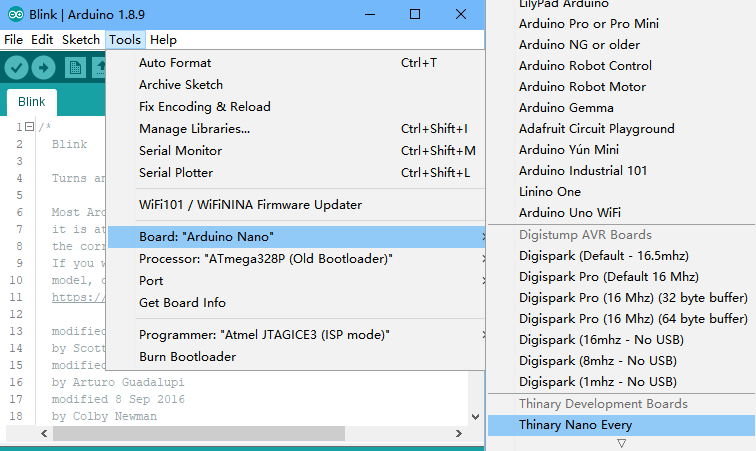
Task: Open the File menu
Action: (x=14, y=40)
